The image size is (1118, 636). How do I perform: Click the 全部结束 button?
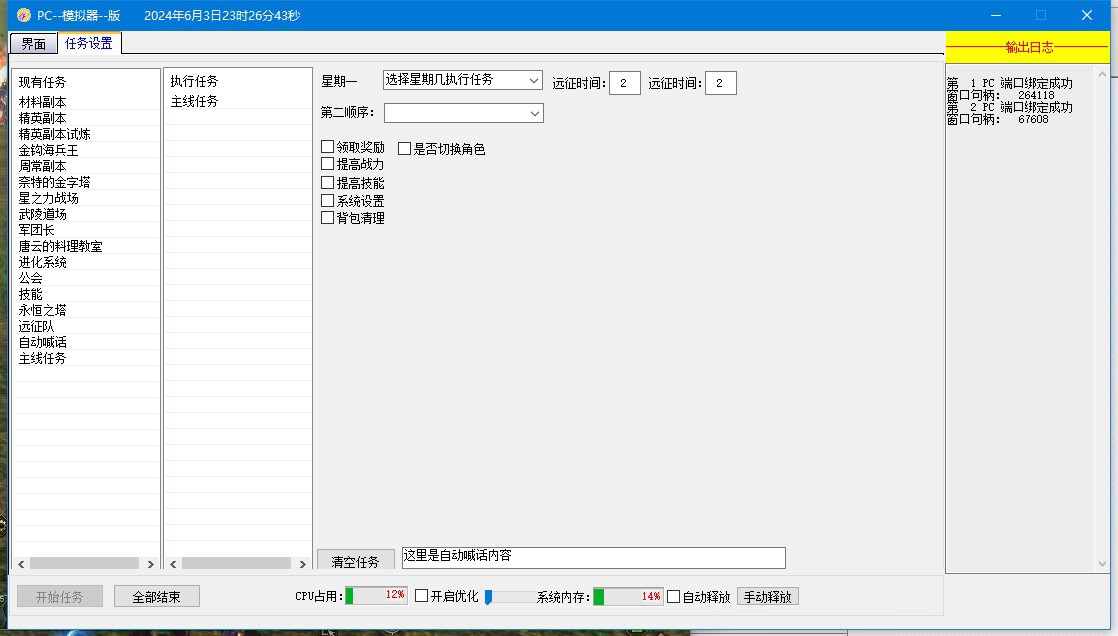coord(157,597)
